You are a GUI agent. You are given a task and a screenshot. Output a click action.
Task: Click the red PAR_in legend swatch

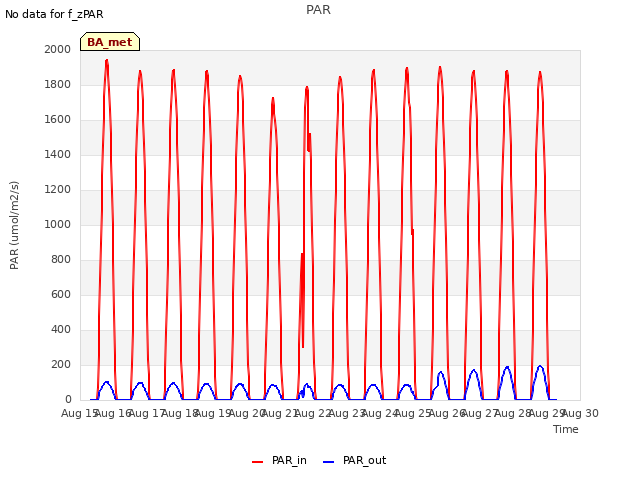click(258, 462)
